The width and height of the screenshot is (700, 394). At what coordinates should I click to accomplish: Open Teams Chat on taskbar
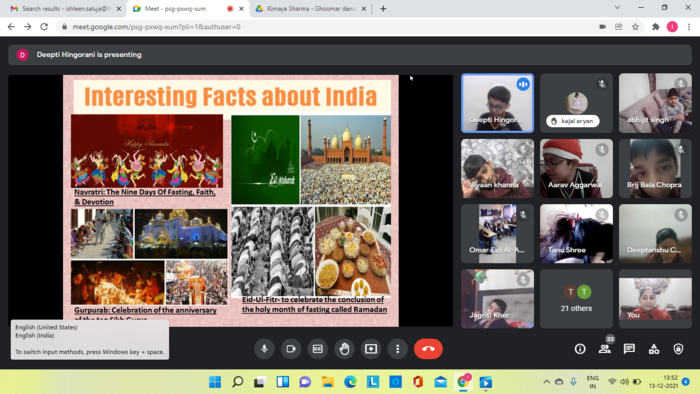click(305, 382)
